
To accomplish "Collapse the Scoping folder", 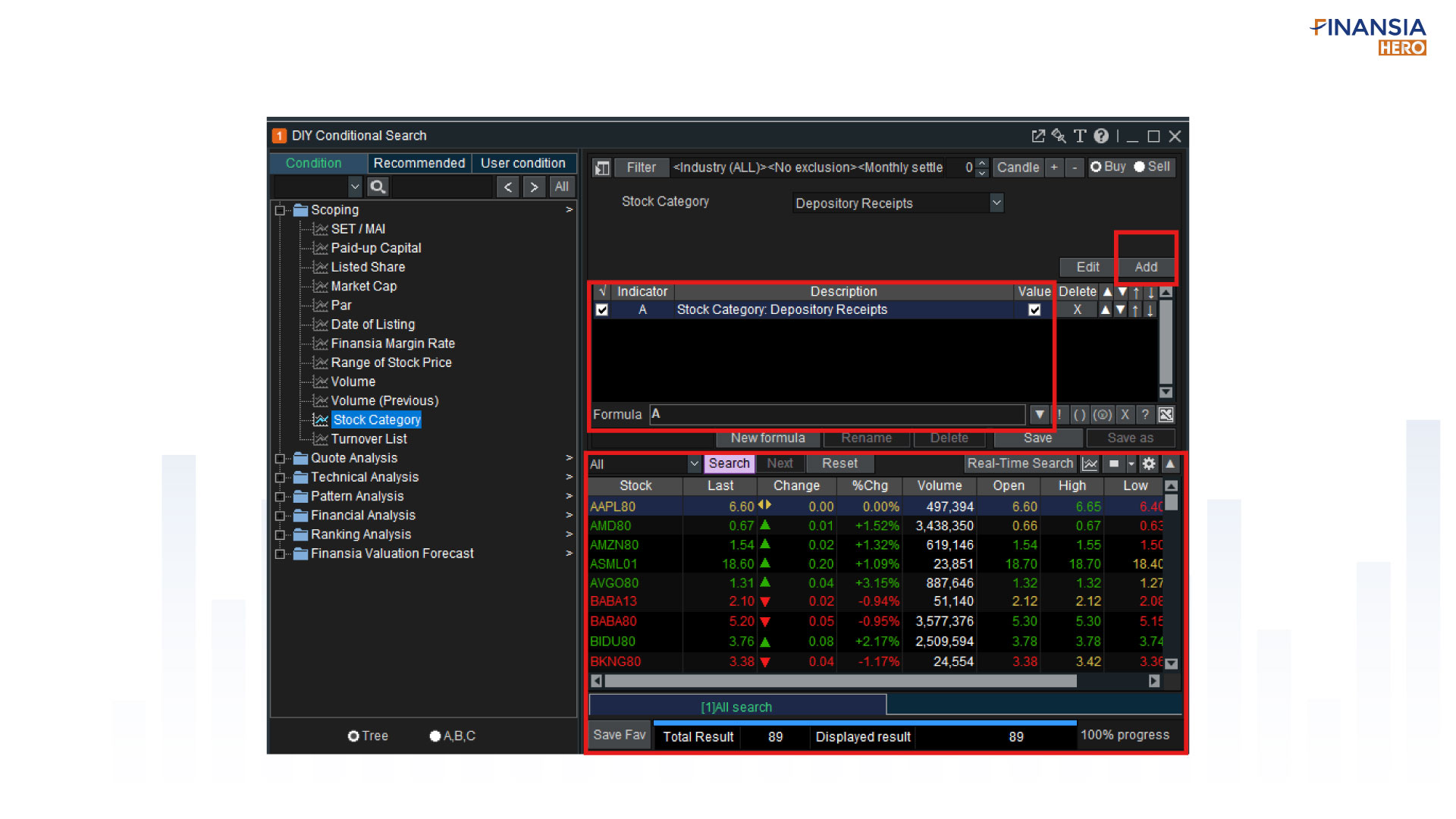I will [x=280, y=210].
